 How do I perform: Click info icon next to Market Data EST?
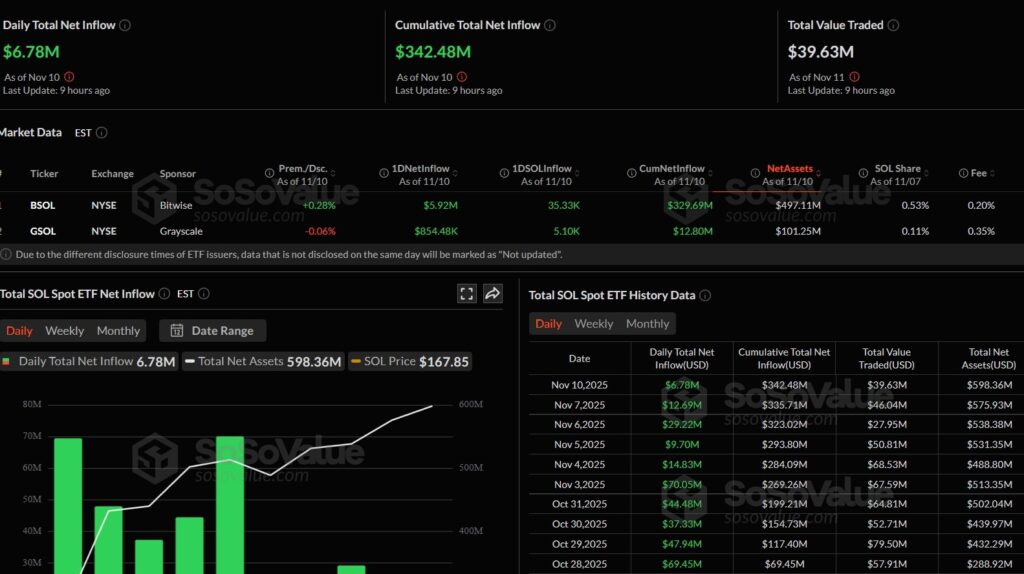click(x=102, y=133)
